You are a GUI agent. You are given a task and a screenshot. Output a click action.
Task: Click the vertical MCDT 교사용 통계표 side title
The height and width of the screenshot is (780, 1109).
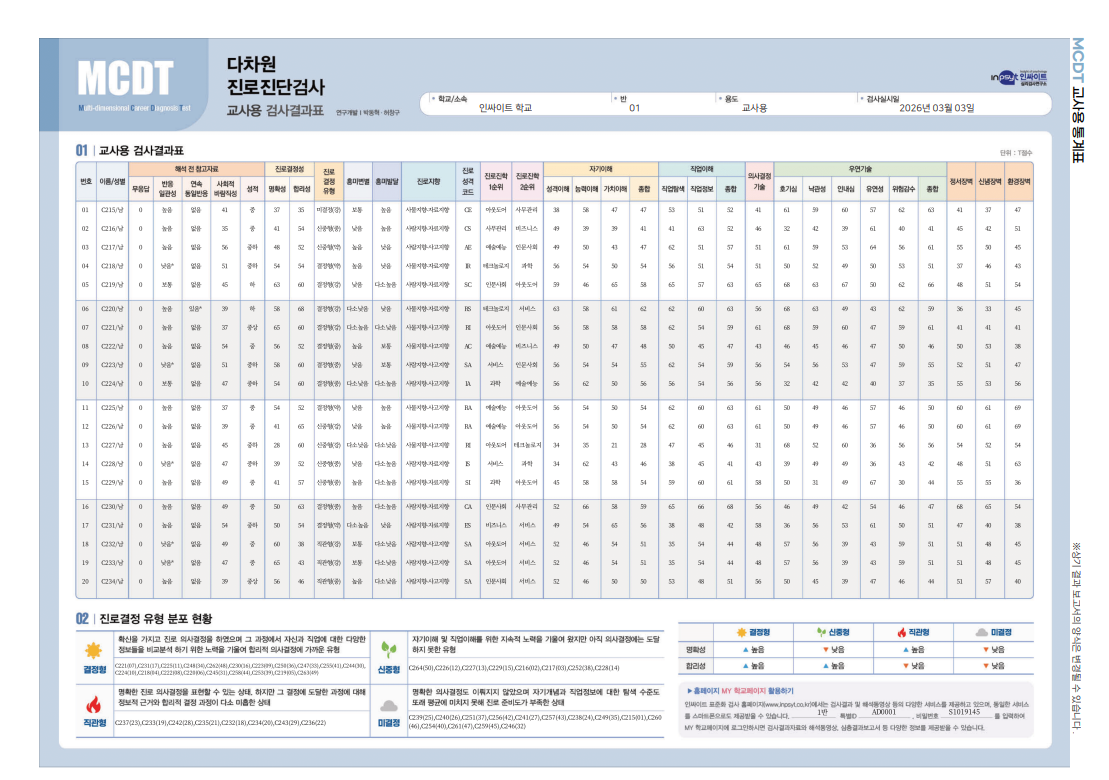[x=1077, y=100]
